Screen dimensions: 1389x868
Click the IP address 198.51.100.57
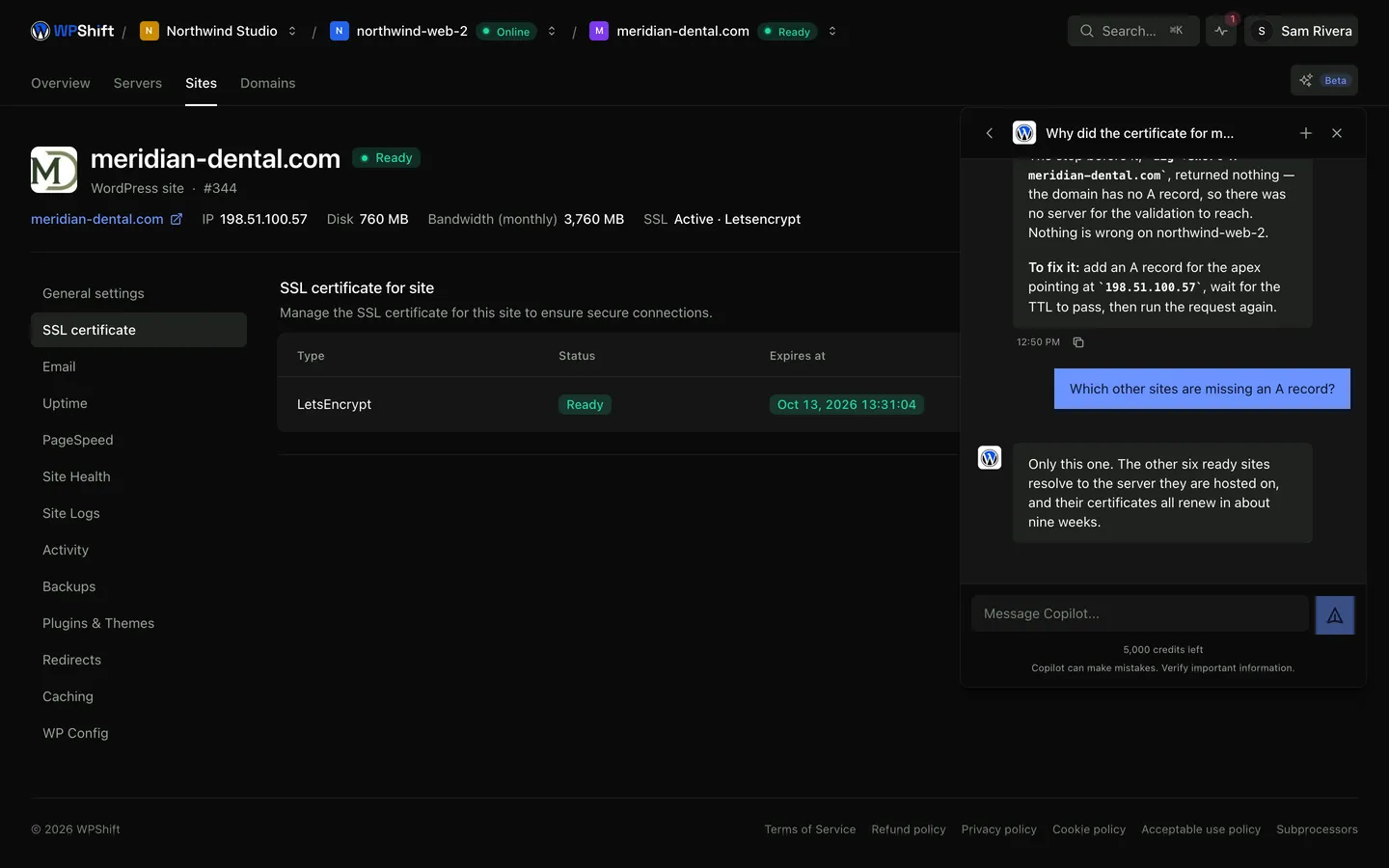coord(263,219)
